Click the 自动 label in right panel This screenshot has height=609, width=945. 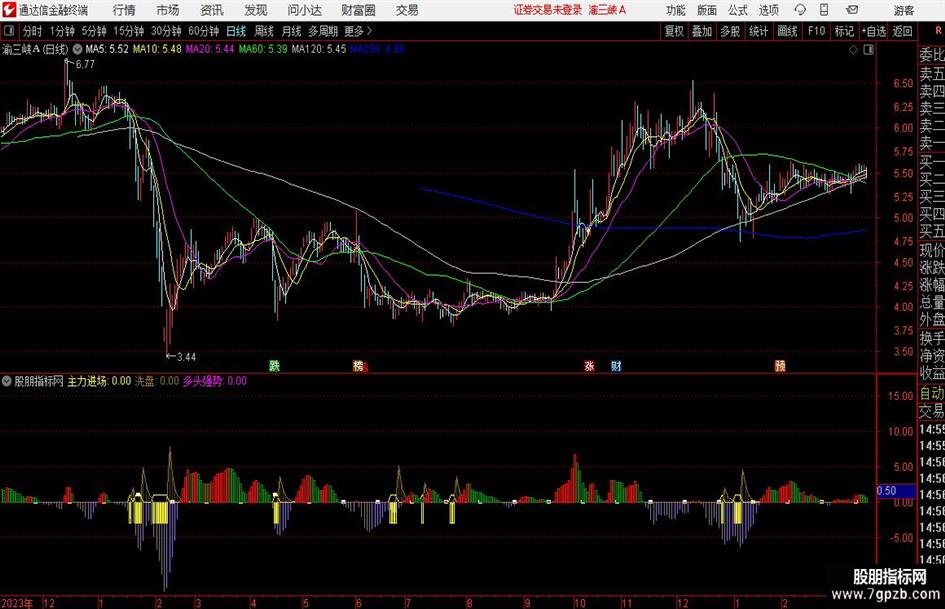pyautogui.click(x=932, y=393)
